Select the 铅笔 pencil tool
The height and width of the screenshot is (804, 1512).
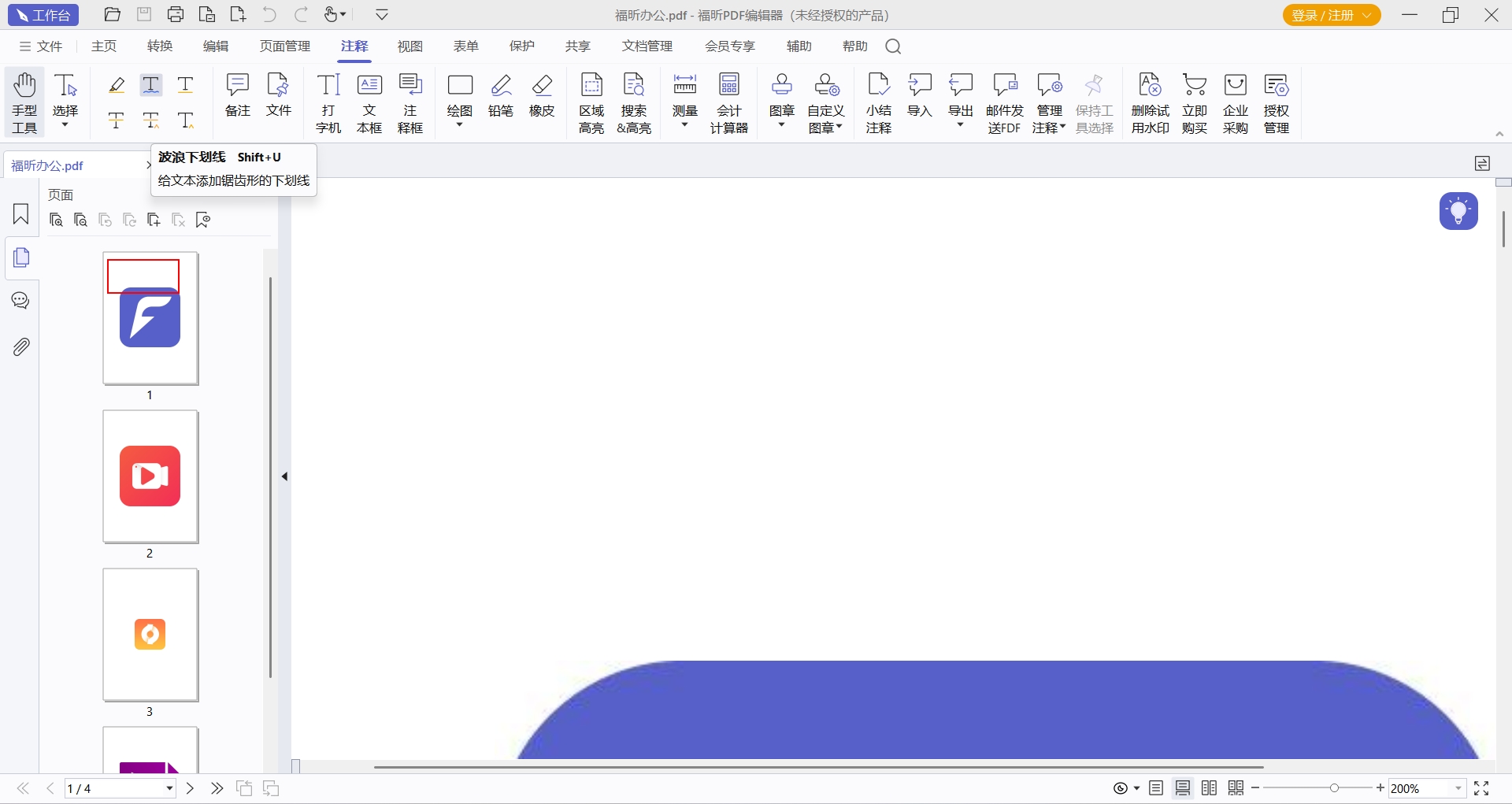[501, 96]
